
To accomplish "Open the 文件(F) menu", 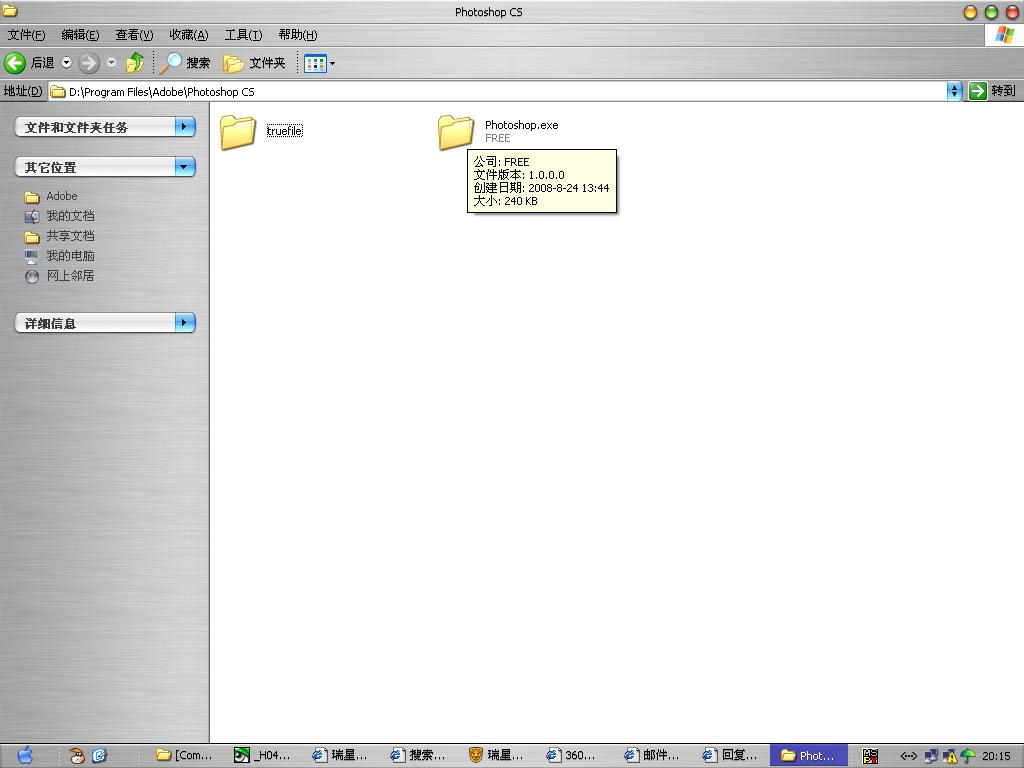I will [x=26, y=35].
